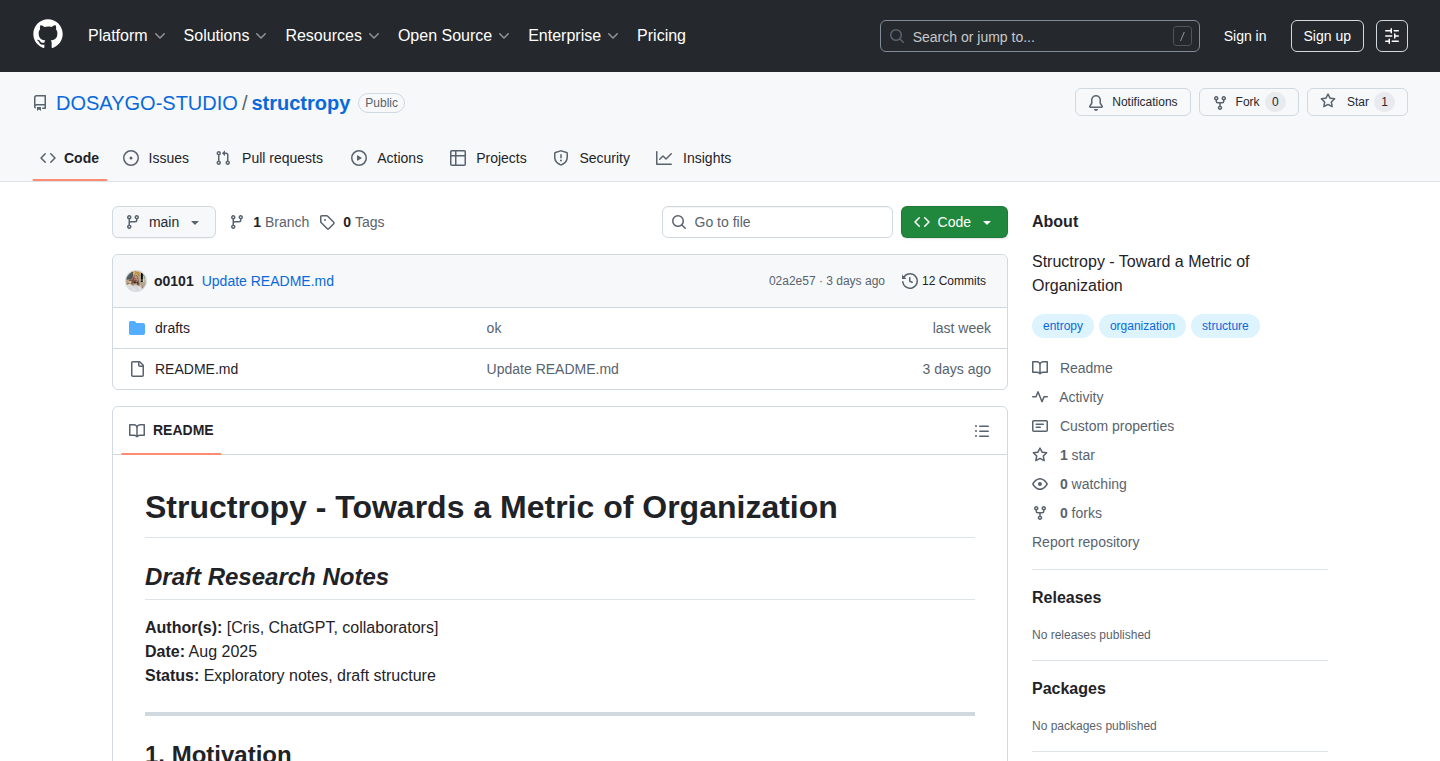Open the Update README.md commit message

coord(268,281)
